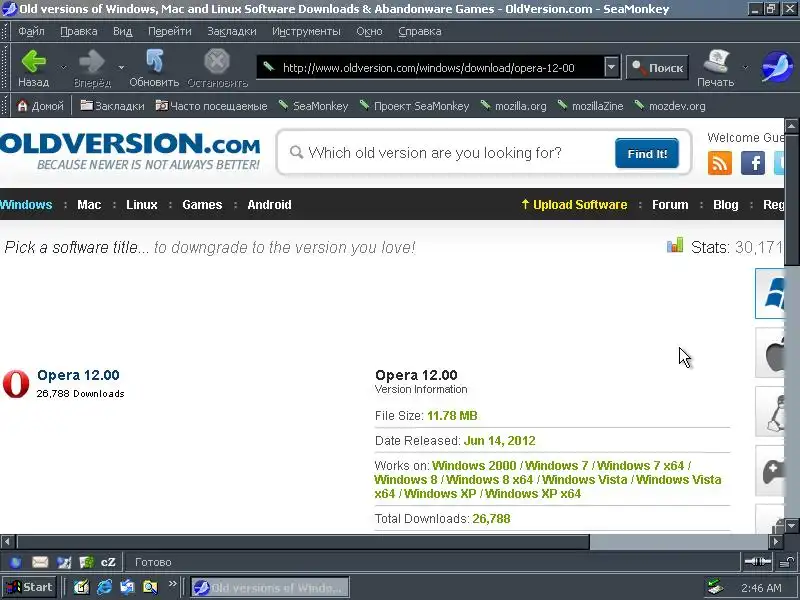
Task: Open the Перейти menu
Action: (x=169, y=31)
